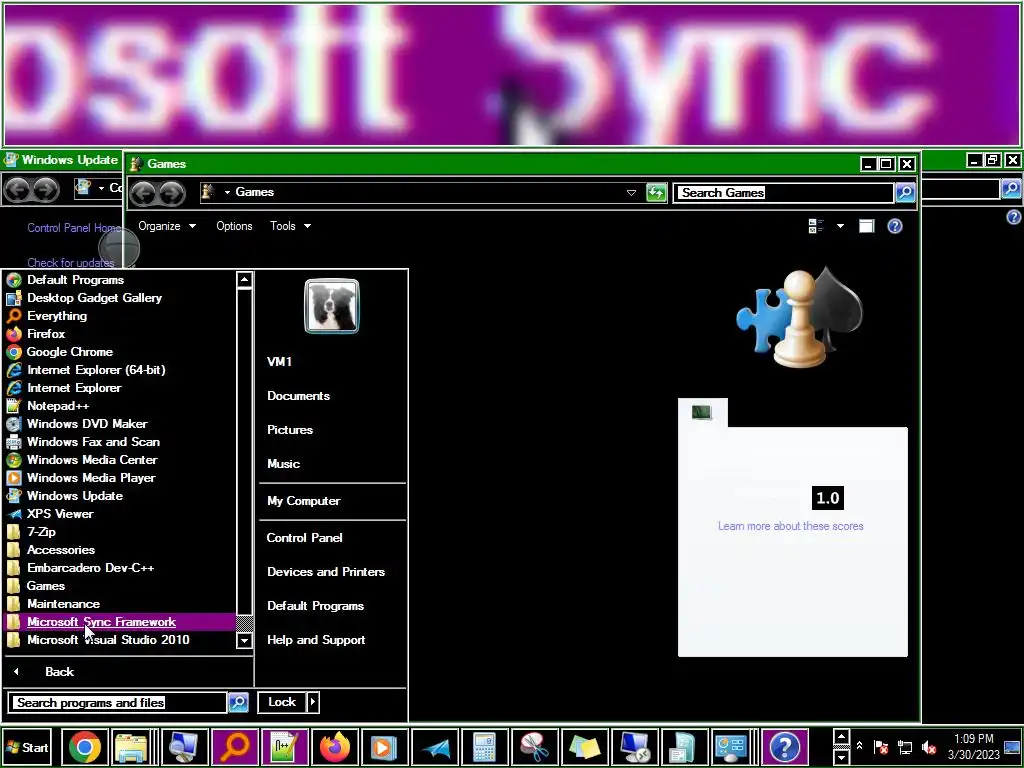Open Control Panel from the Start menu
The height and width of the screenshot is (768, 1024).
tap(304, 537)
